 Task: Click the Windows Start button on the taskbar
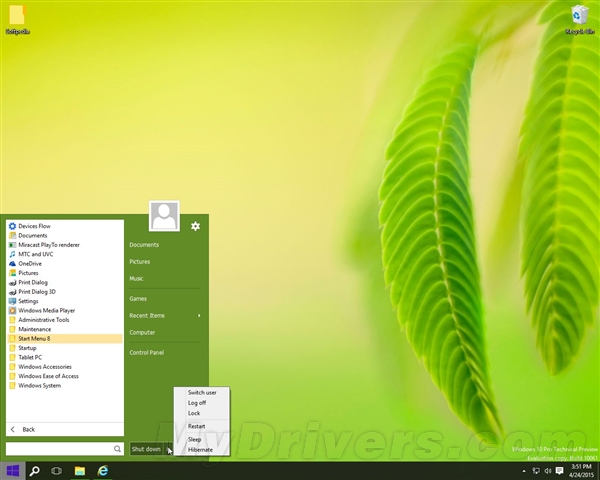pyautogui.click(x=13, y=471)
